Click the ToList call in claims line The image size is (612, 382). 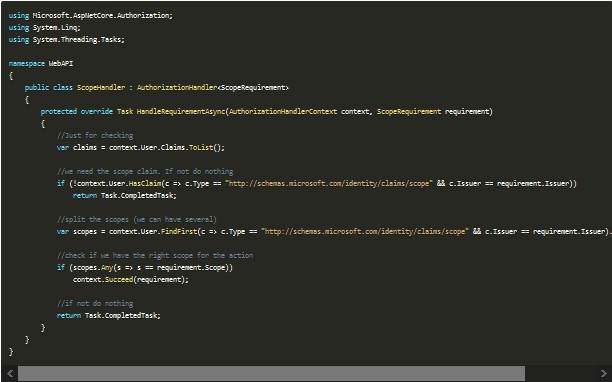click(201, 147)
